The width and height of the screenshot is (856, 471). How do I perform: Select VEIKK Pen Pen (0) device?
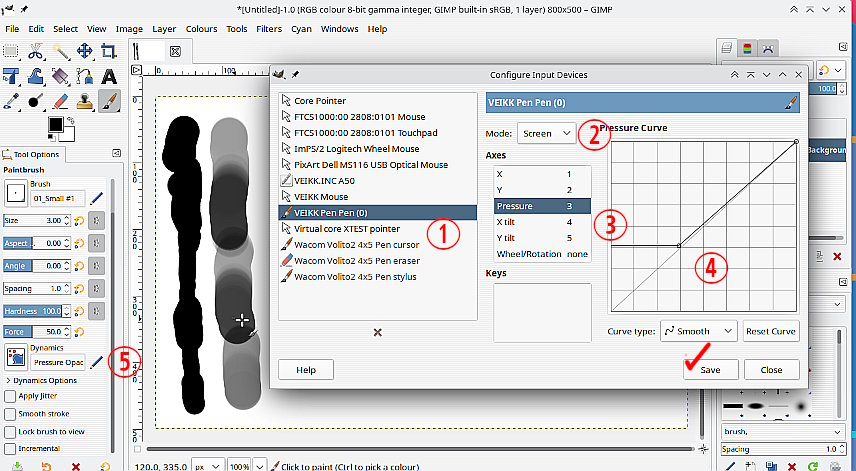coord(378,213)
